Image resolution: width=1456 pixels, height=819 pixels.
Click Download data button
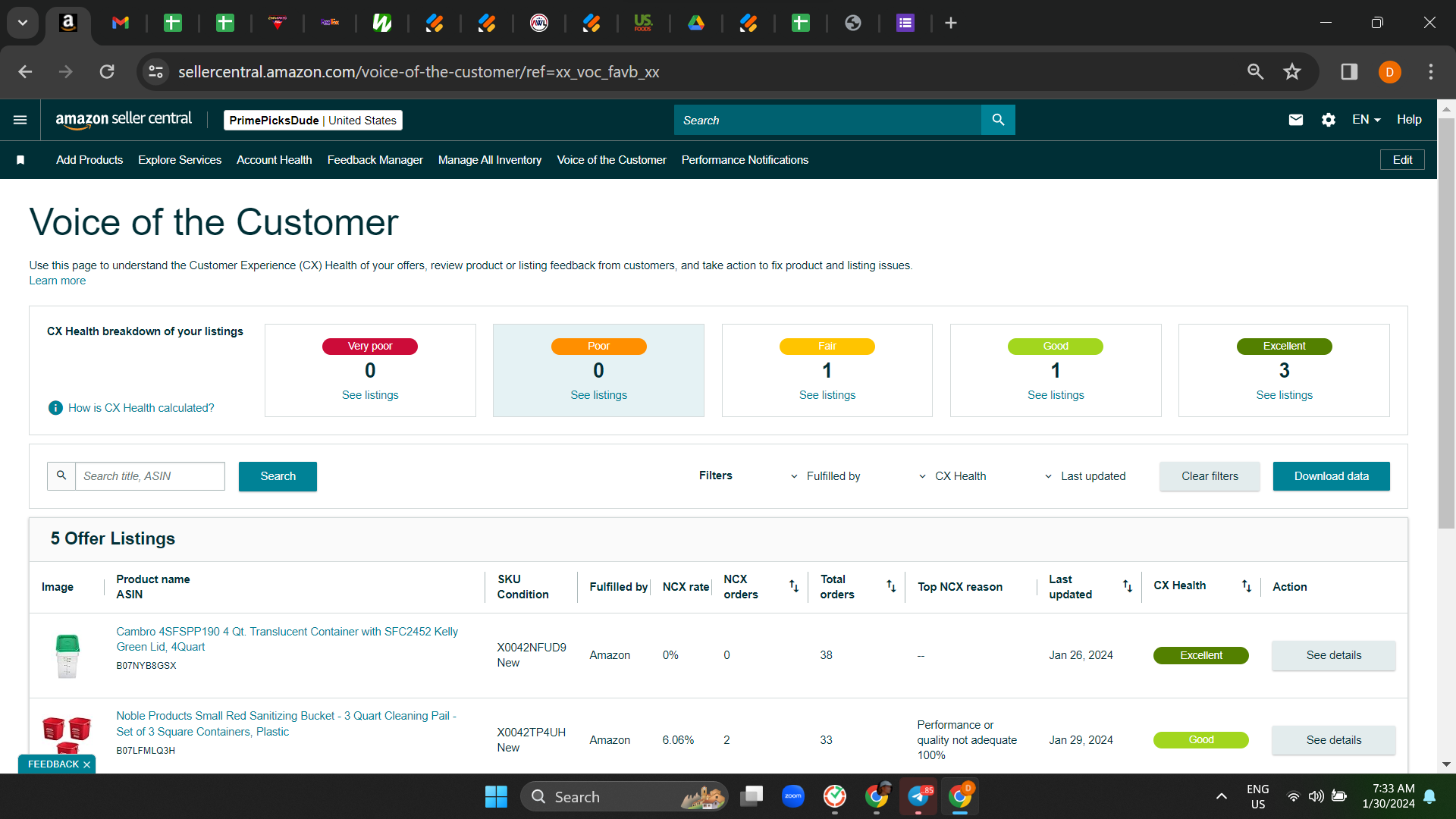pyautogui.click(x=1332, y=476)
